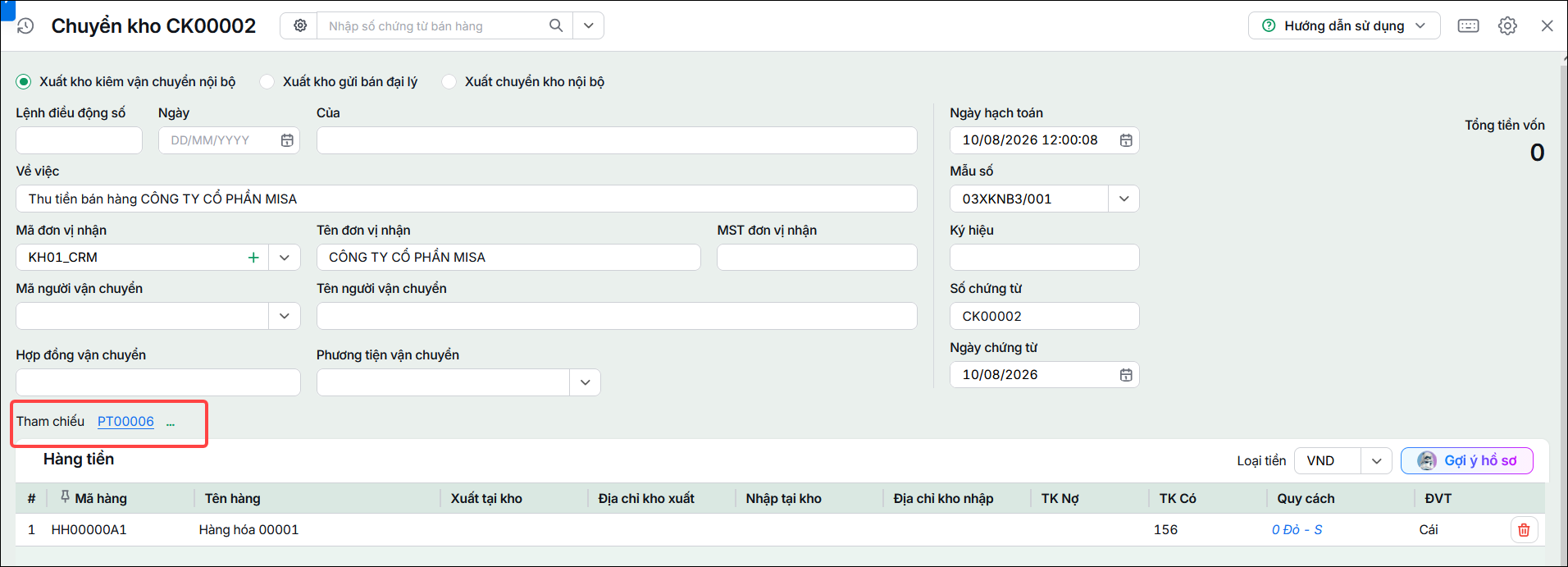Open the history clock icon beside title
1568x567 pixels.
pyautogui.click(x=25, y=26)
